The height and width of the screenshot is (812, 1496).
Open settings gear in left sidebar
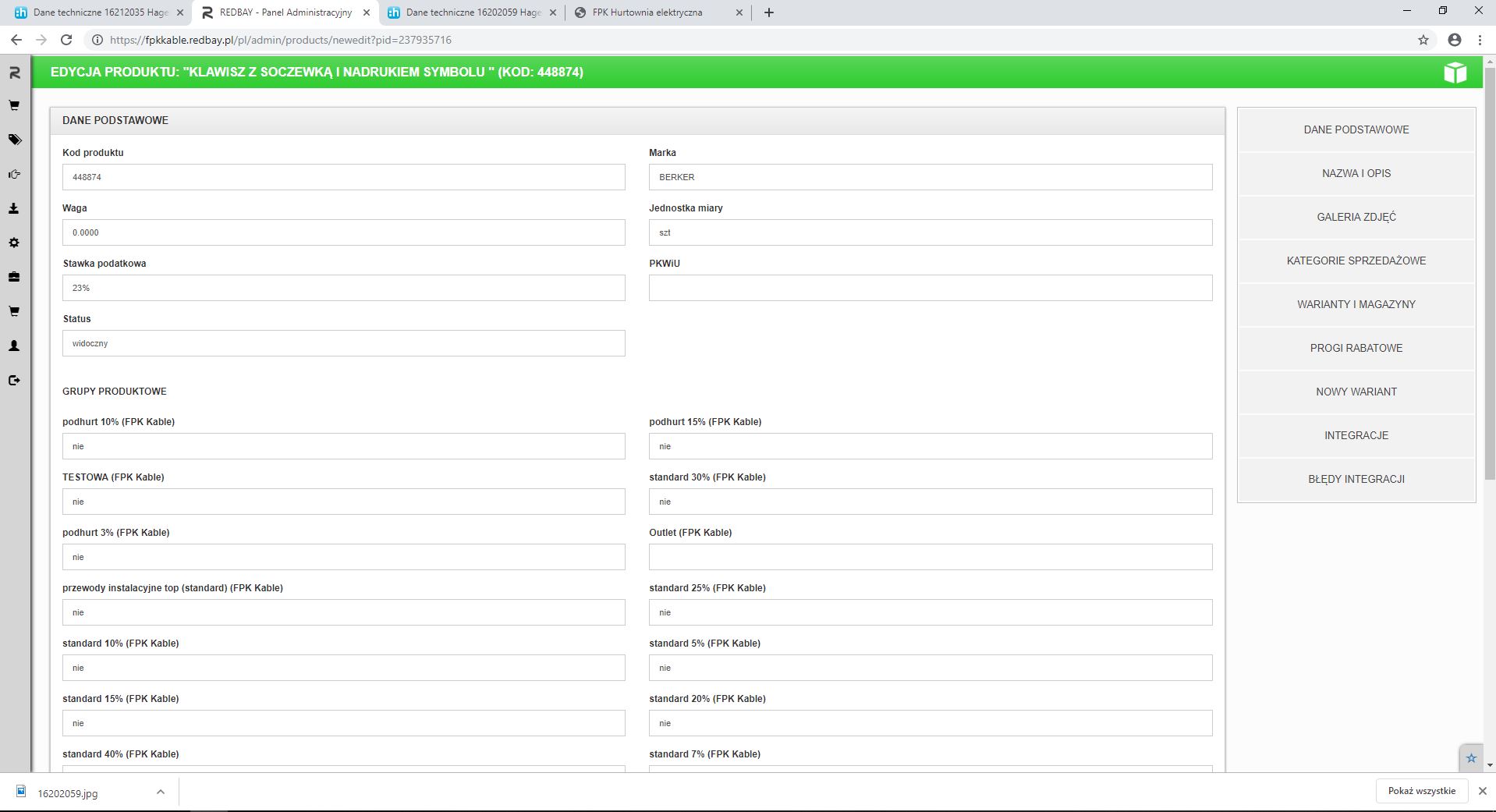tap(14, 243)
